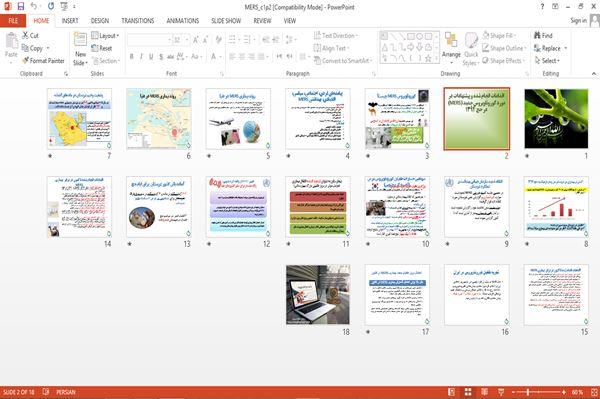Click Slide Sorter view icon in status bar
Viewport: 600px width, 399px height.
coord(468,392)
